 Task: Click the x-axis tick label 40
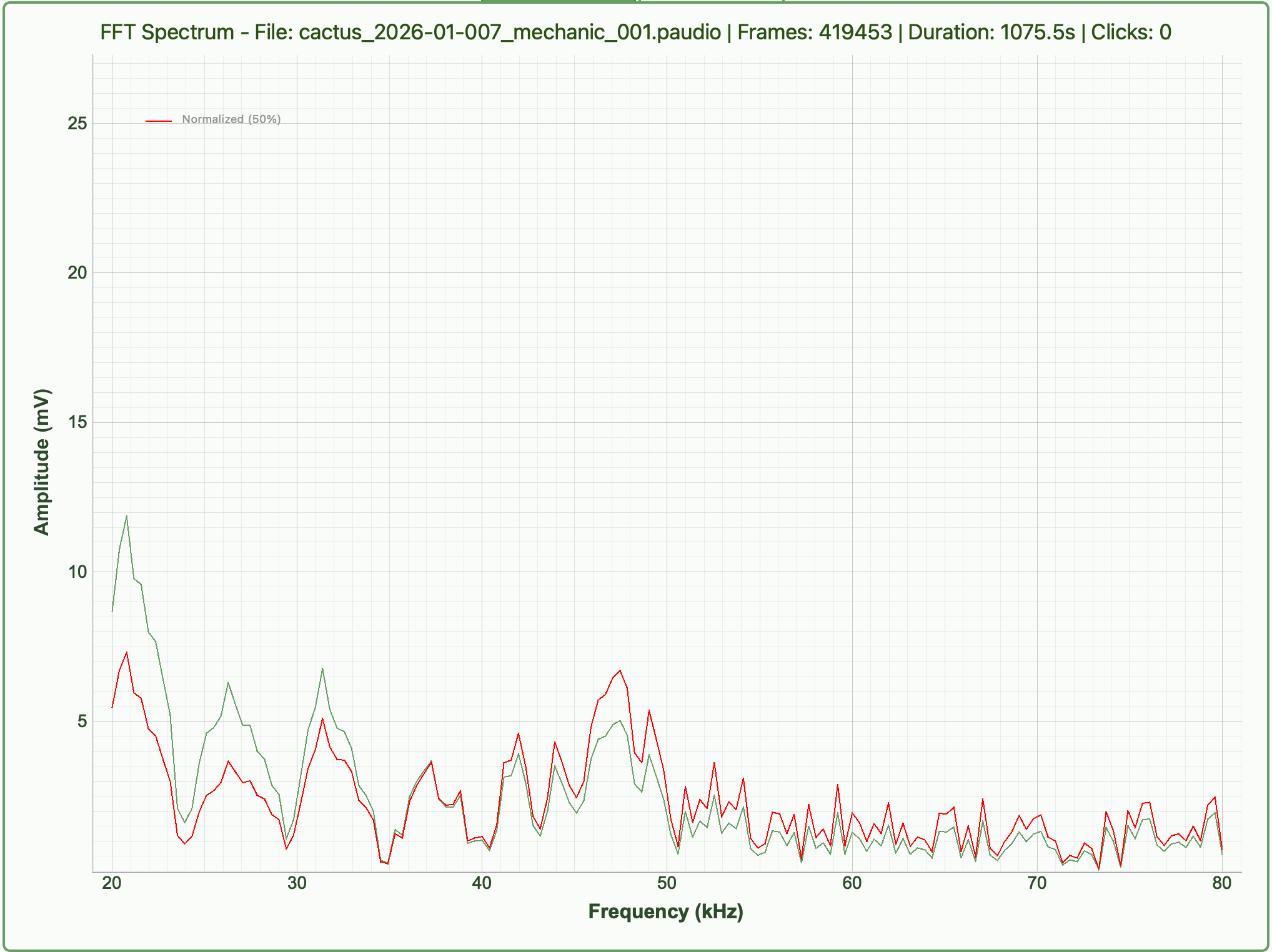[482, 883]
